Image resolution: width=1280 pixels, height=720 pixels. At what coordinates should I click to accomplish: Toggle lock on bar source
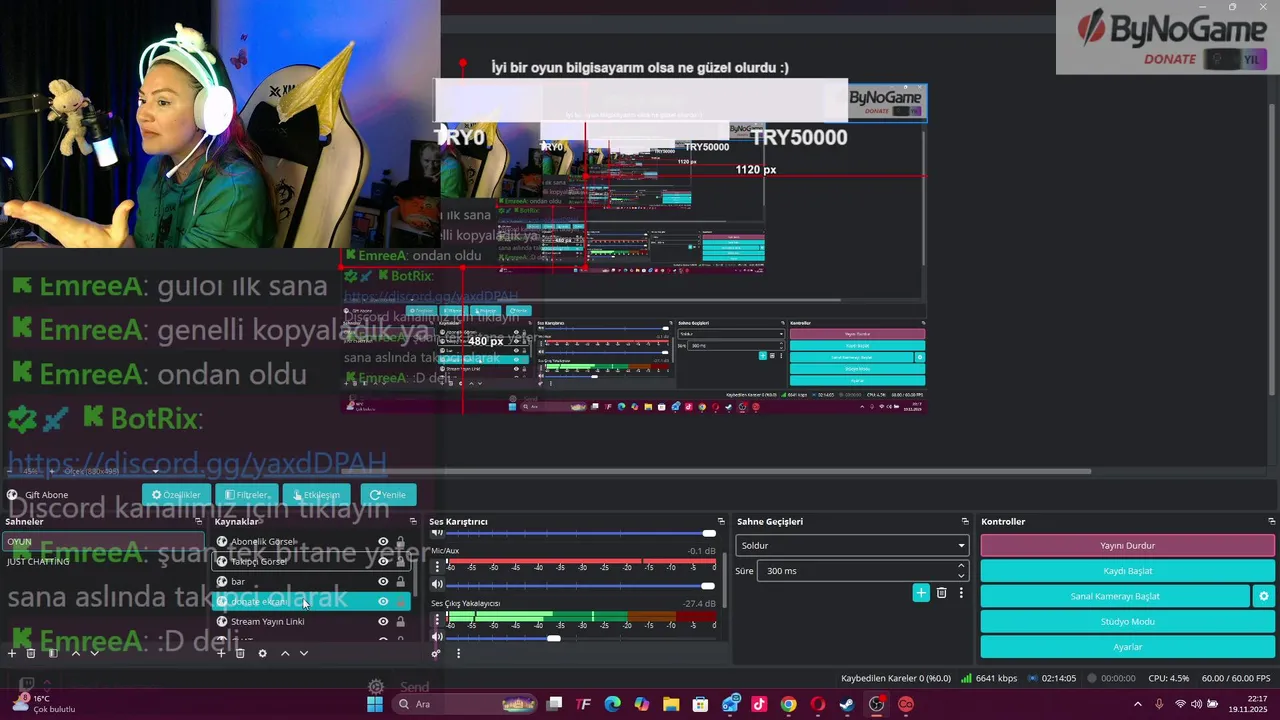pyautogui.click(x=401, y=582)
